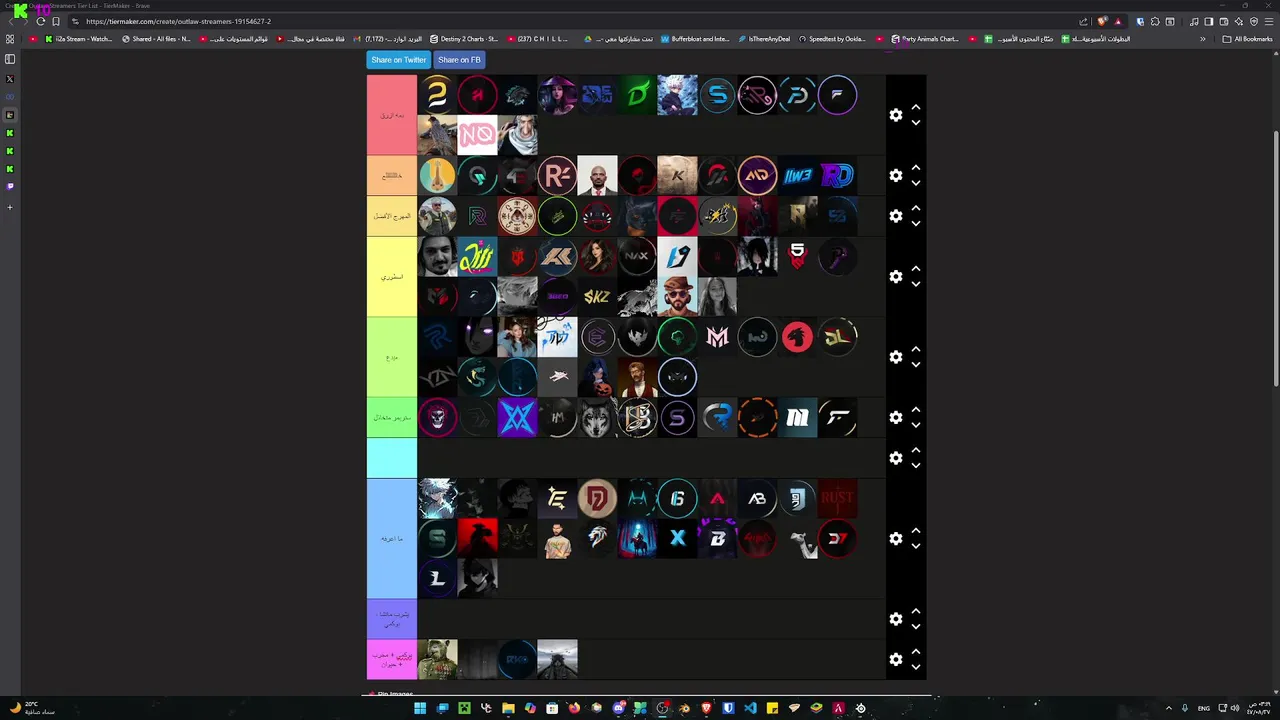This screenshot has height=720, width=1280.
Task: Edit the empty cyan tier label
Action: [392, 458]
